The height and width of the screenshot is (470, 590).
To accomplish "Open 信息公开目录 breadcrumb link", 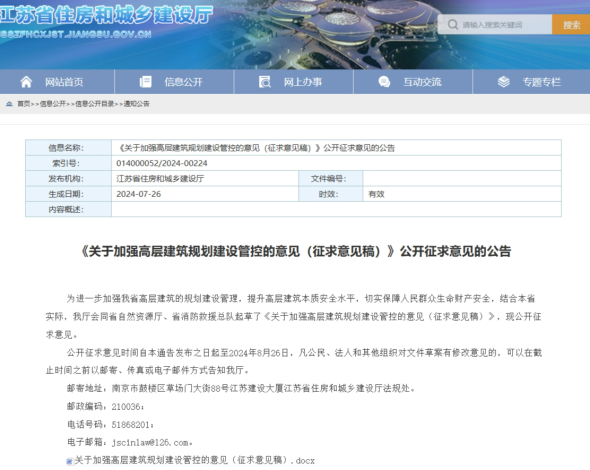I will click(x=94, y=104).
